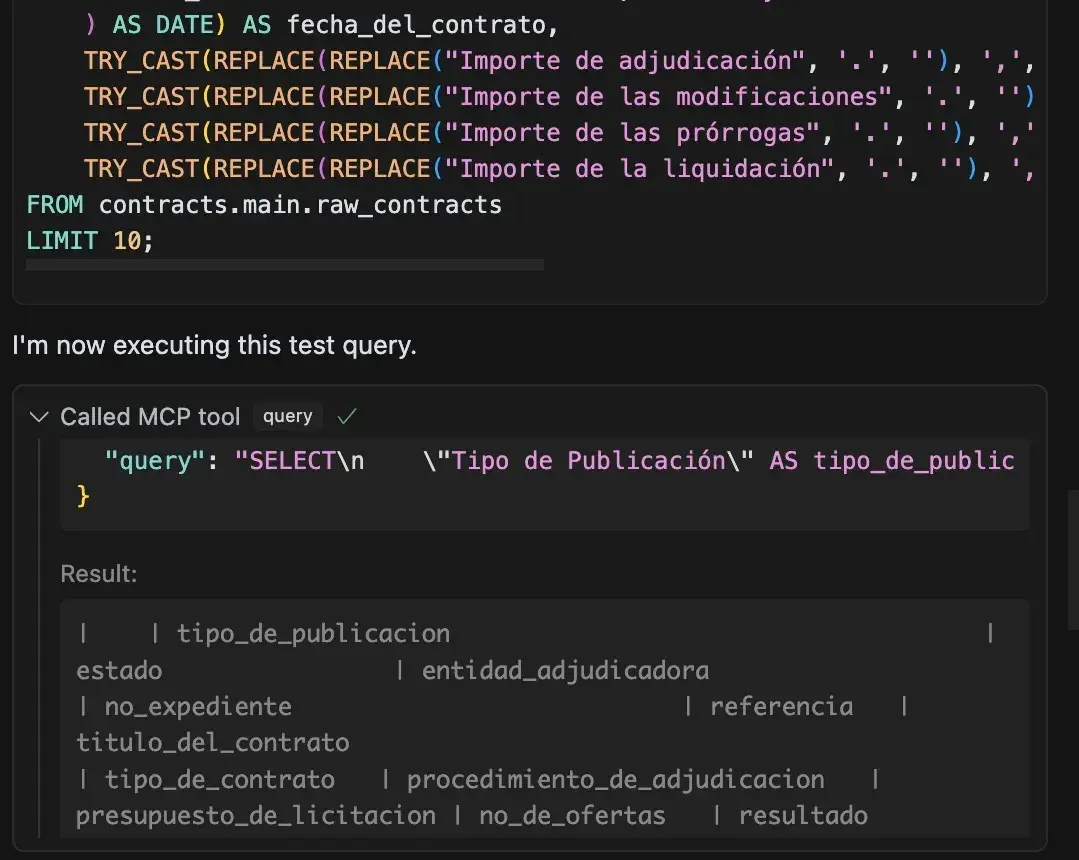Click the "estado" column header
The height and width of the screenshot is (860, 1079).
(x=119, y=671)
